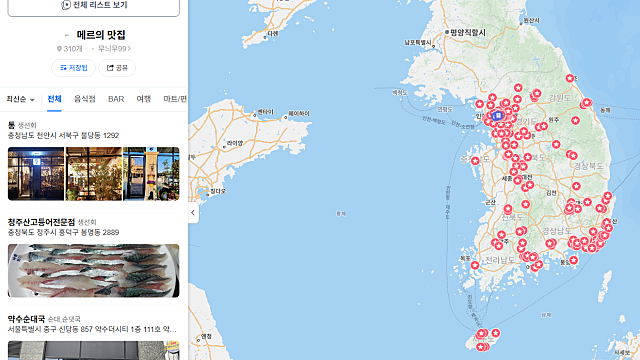Open the 약수순대국 storefront photo
Viewport: 640px width, 360px height.
tap(93, 351)
